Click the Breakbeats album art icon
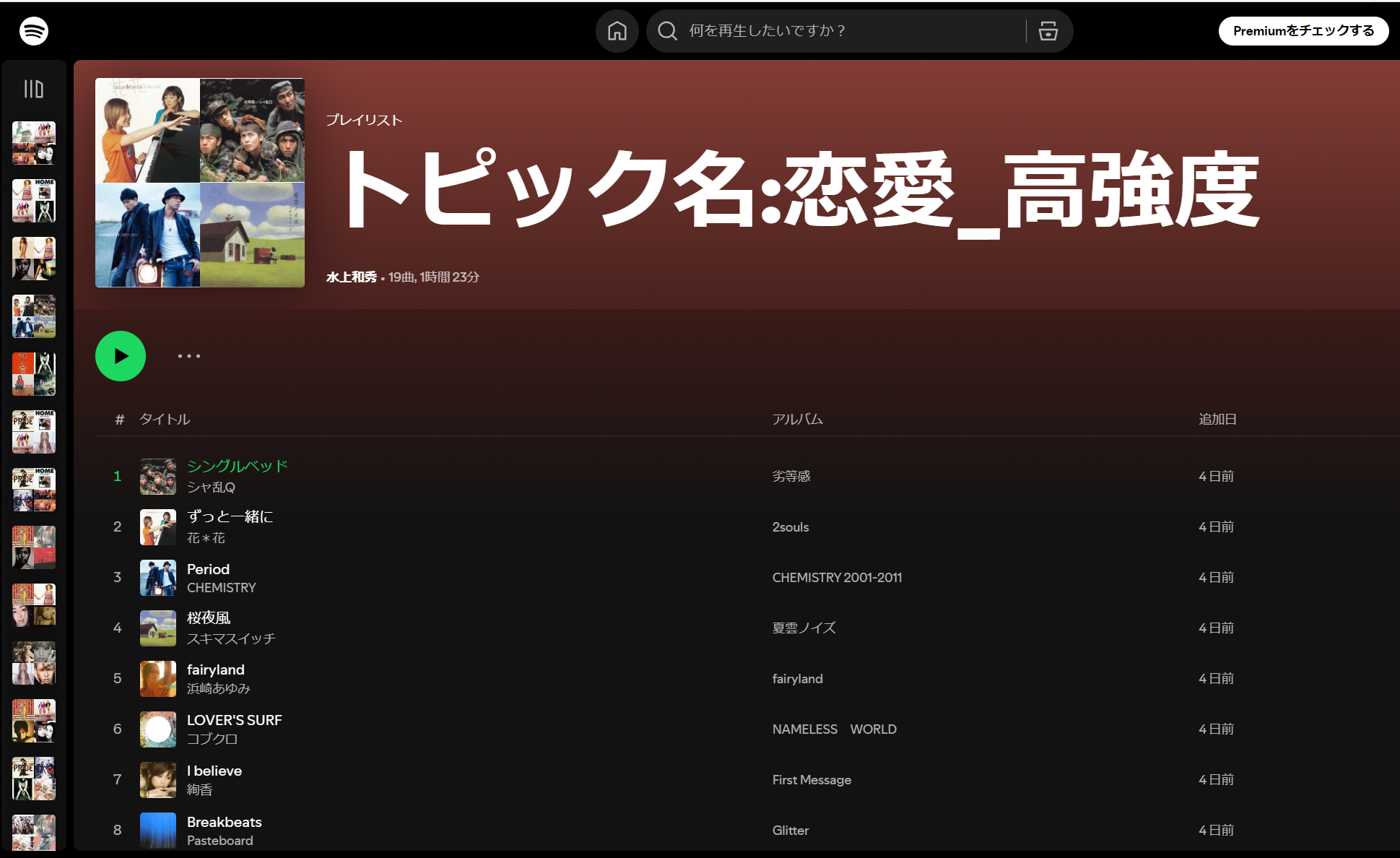 [157, 831]
